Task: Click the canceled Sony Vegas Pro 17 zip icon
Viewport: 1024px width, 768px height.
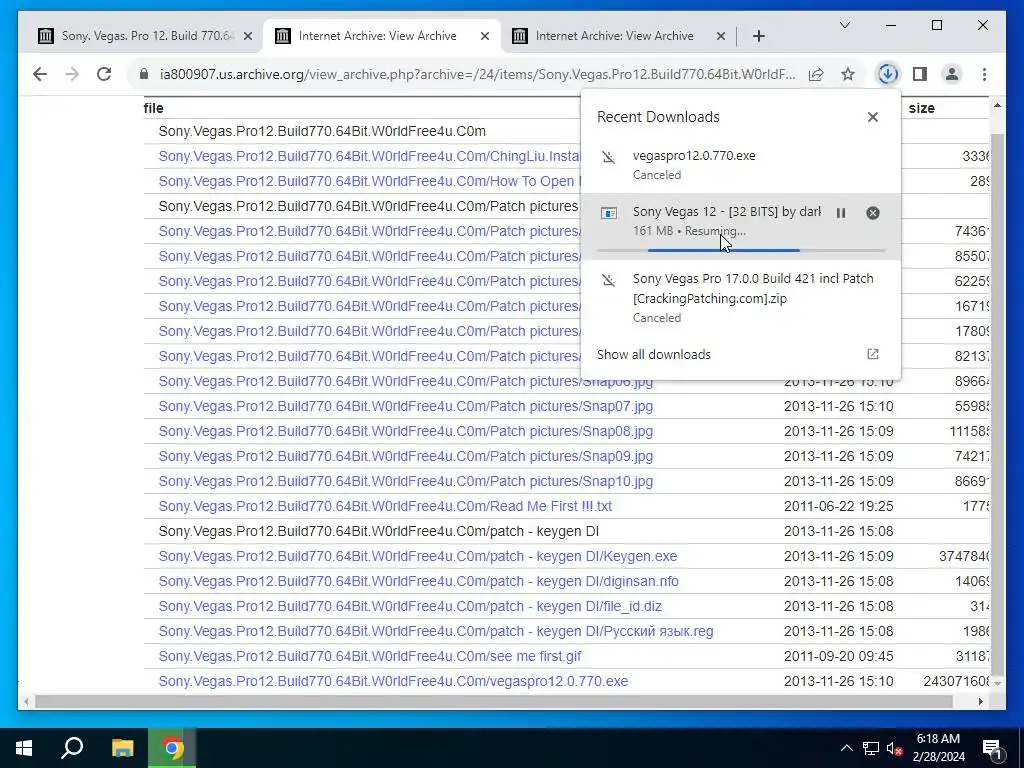Action: click(608, 280)
